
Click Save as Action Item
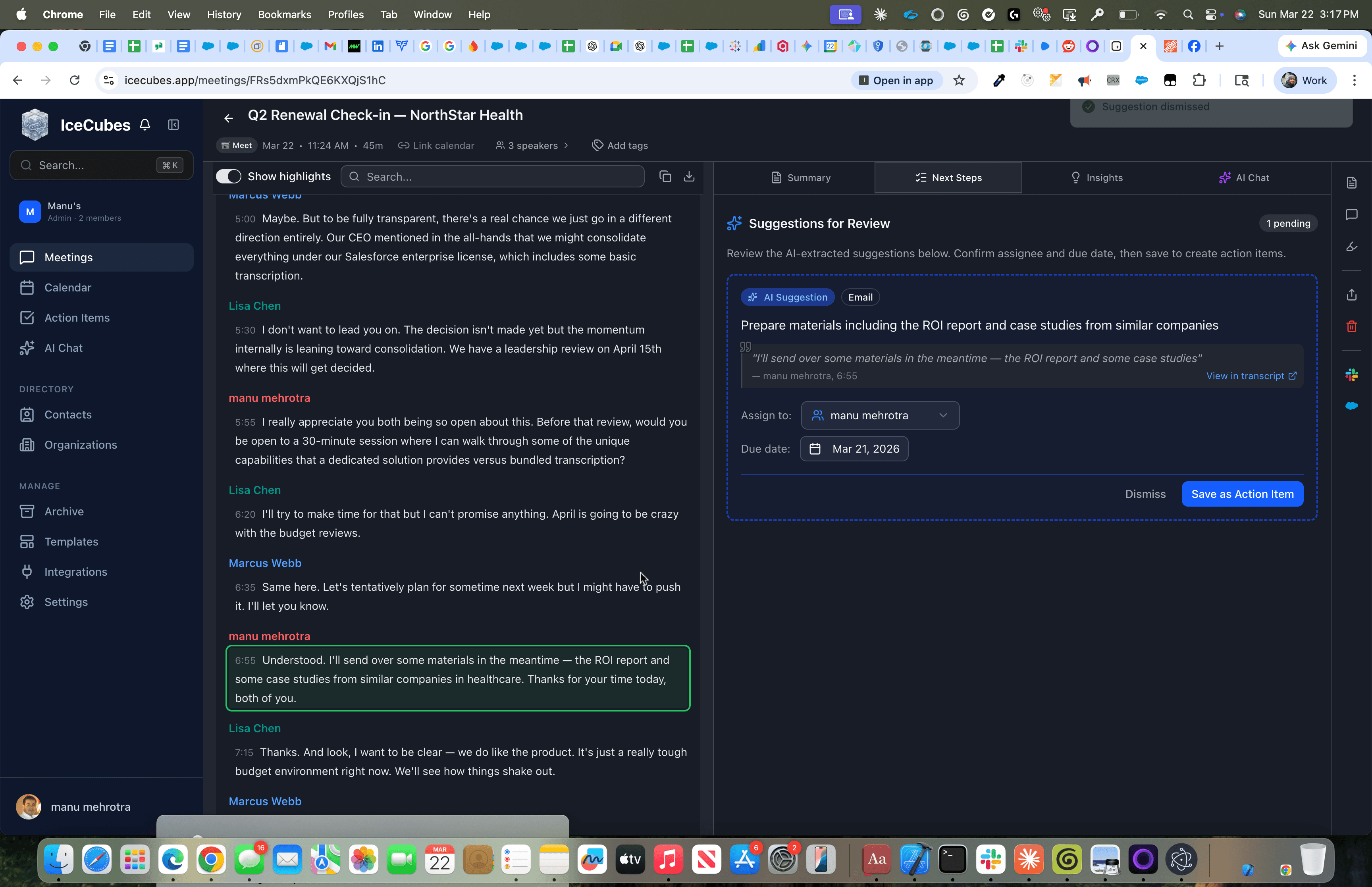coord(1242,494)
